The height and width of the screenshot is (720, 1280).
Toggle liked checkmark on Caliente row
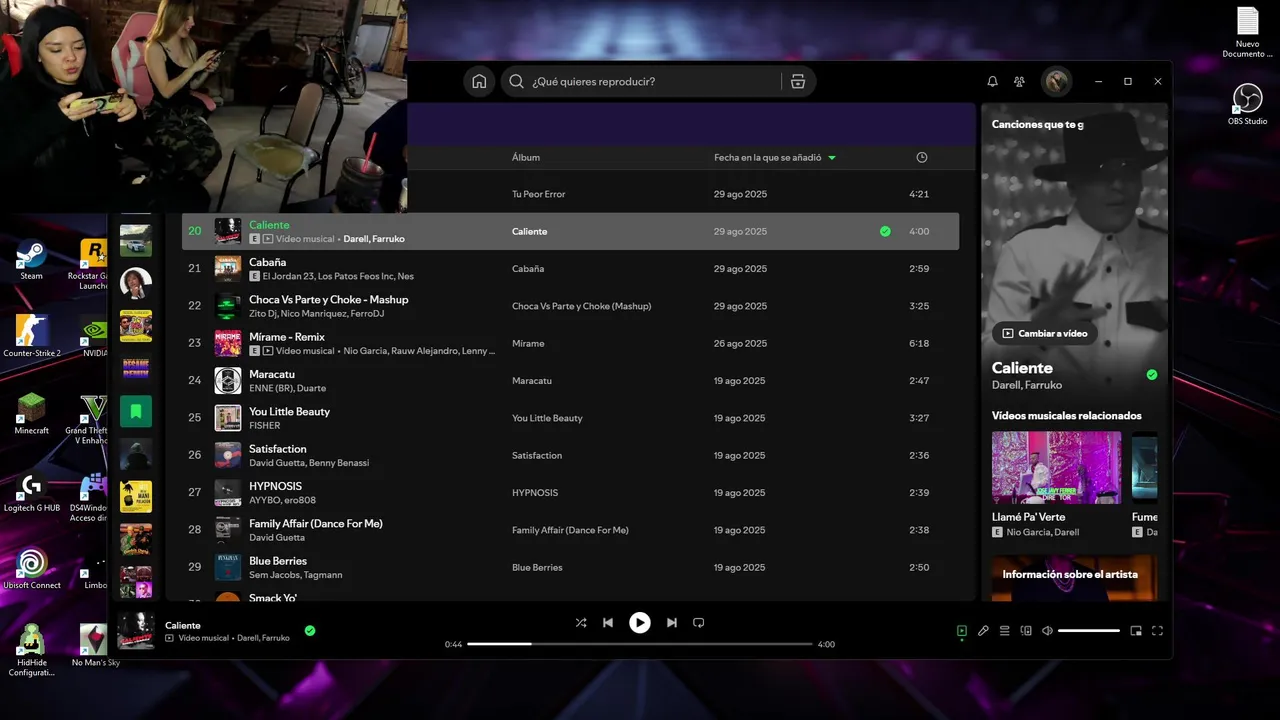885,231
